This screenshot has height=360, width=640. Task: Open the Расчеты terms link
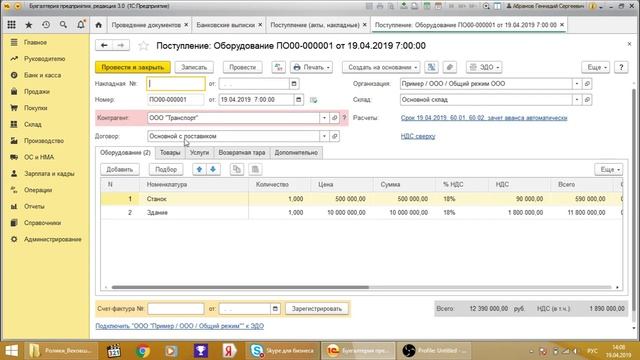484,118
